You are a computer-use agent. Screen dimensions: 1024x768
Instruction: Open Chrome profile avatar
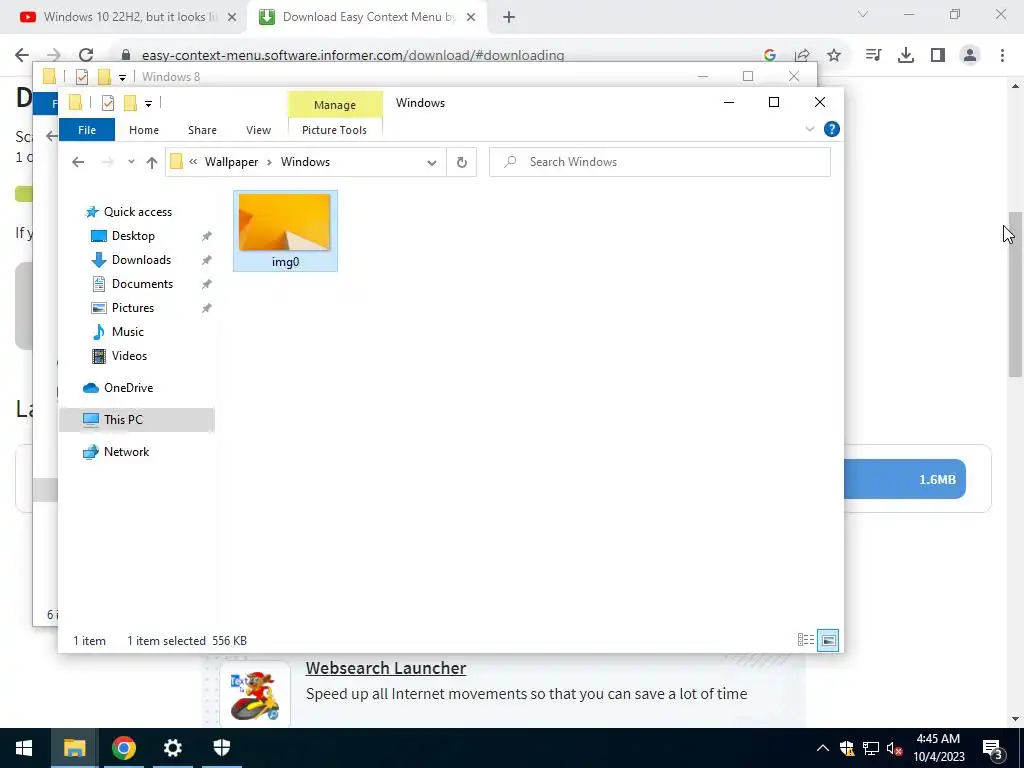tap(970, 55)
